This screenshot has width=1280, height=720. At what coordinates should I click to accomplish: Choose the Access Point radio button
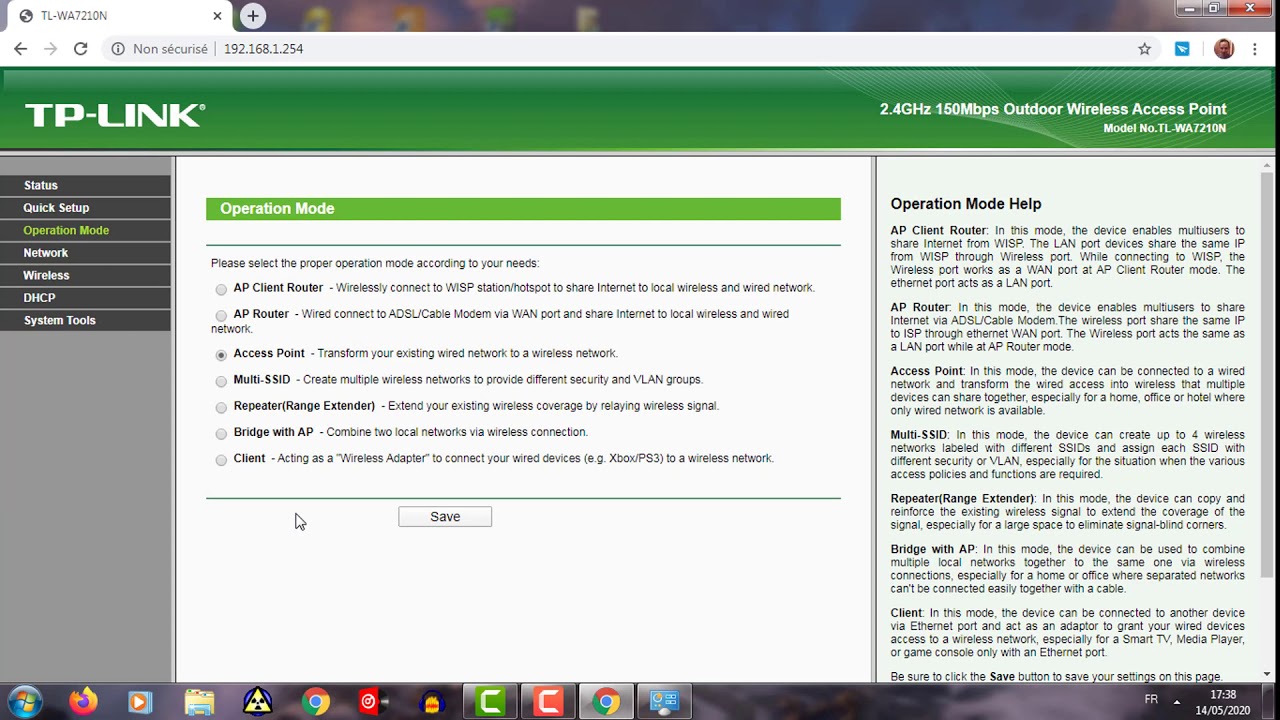221,355
